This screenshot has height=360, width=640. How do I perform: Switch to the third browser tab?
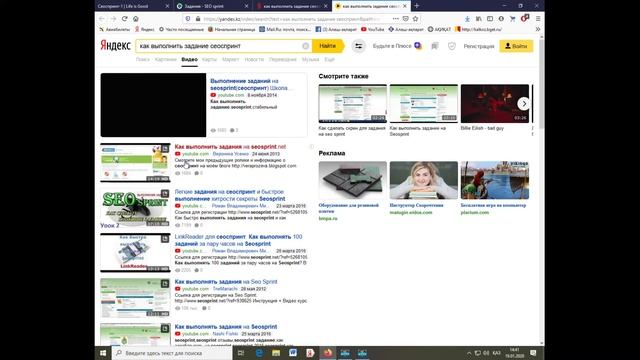point(291,6)
